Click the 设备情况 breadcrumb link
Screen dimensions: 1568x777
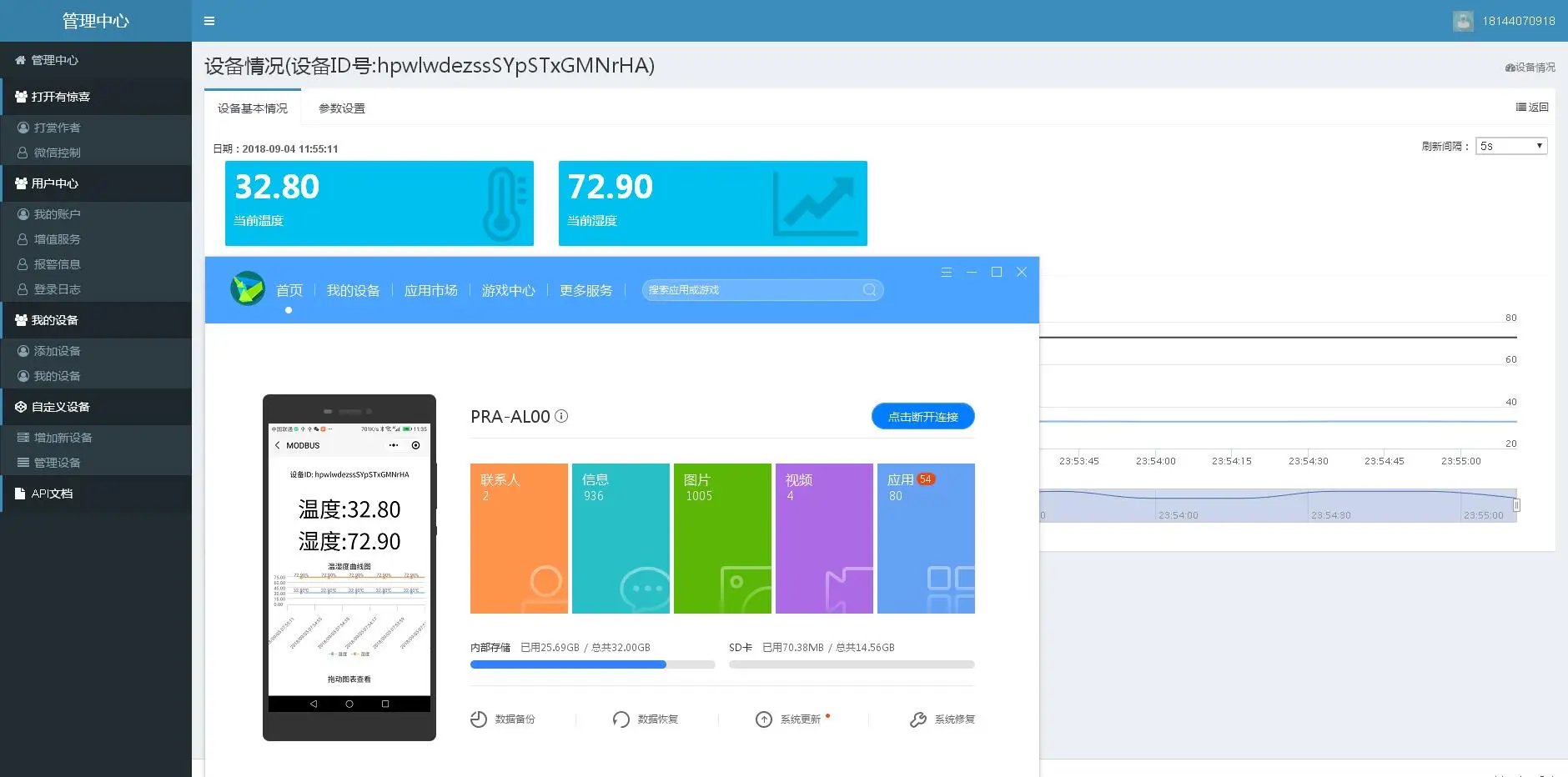coord(1530,68)
